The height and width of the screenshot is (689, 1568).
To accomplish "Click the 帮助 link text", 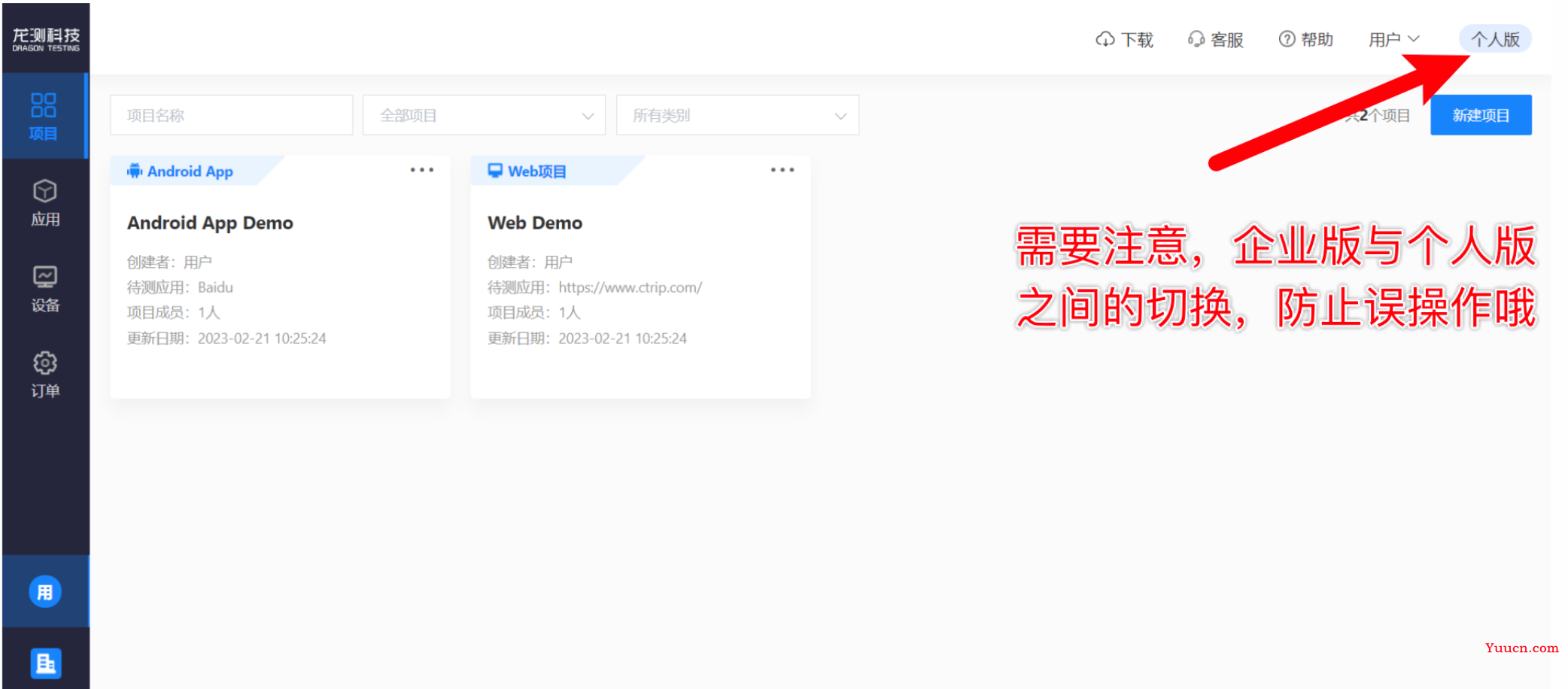I will [x=1317, y=40].
